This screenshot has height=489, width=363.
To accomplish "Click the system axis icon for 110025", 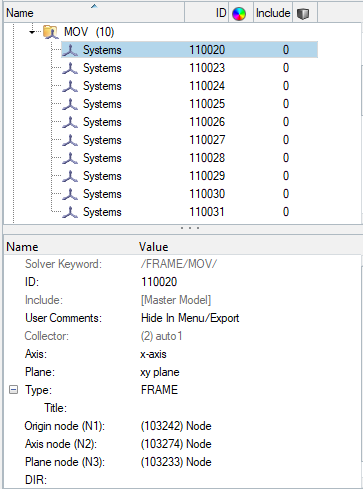I will [70, 104].
